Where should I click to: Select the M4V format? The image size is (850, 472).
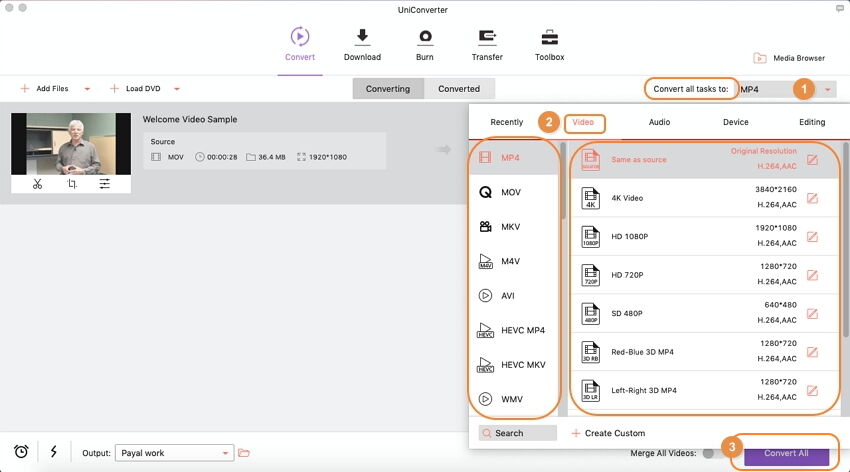coord(513,261)
